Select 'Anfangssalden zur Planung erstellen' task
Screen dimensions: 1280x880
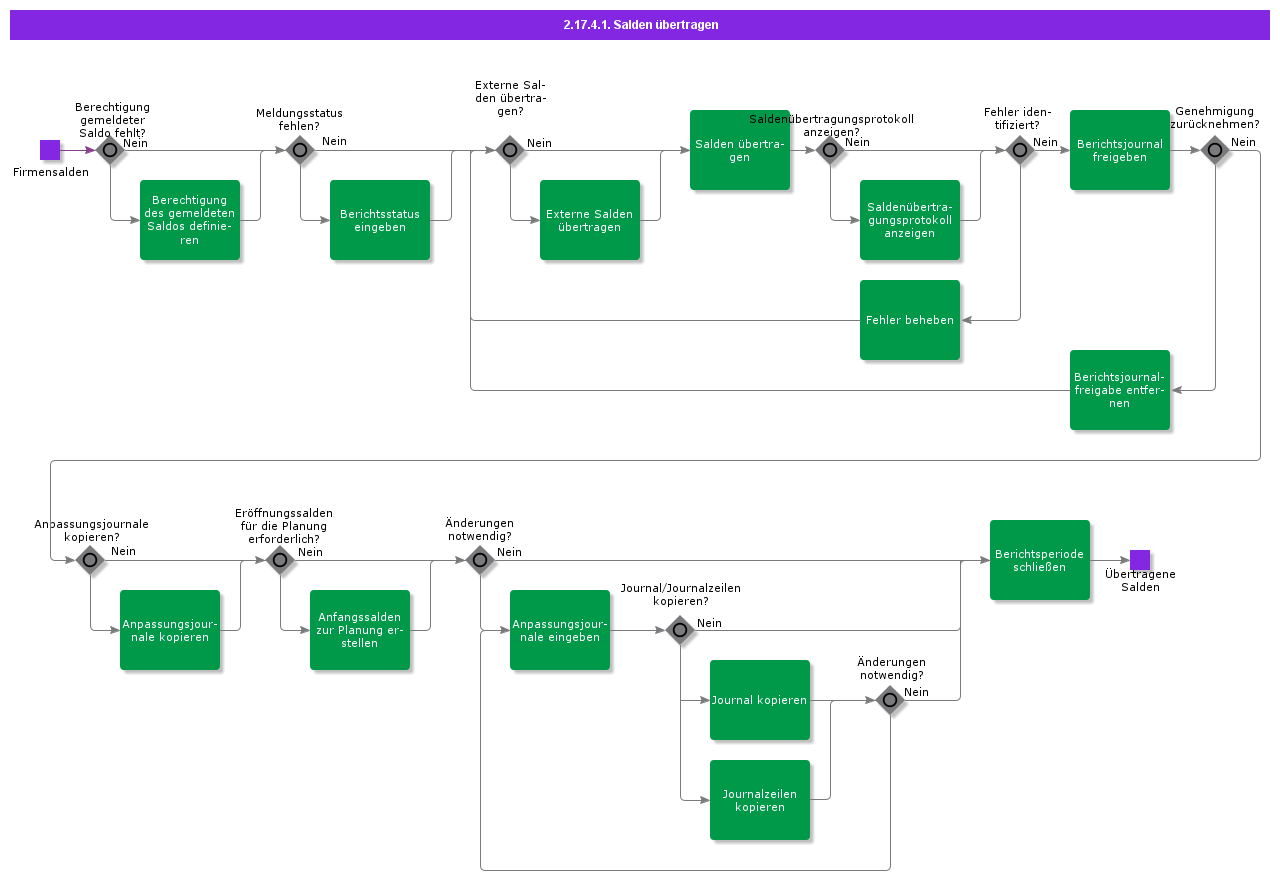tap(360, 630)
